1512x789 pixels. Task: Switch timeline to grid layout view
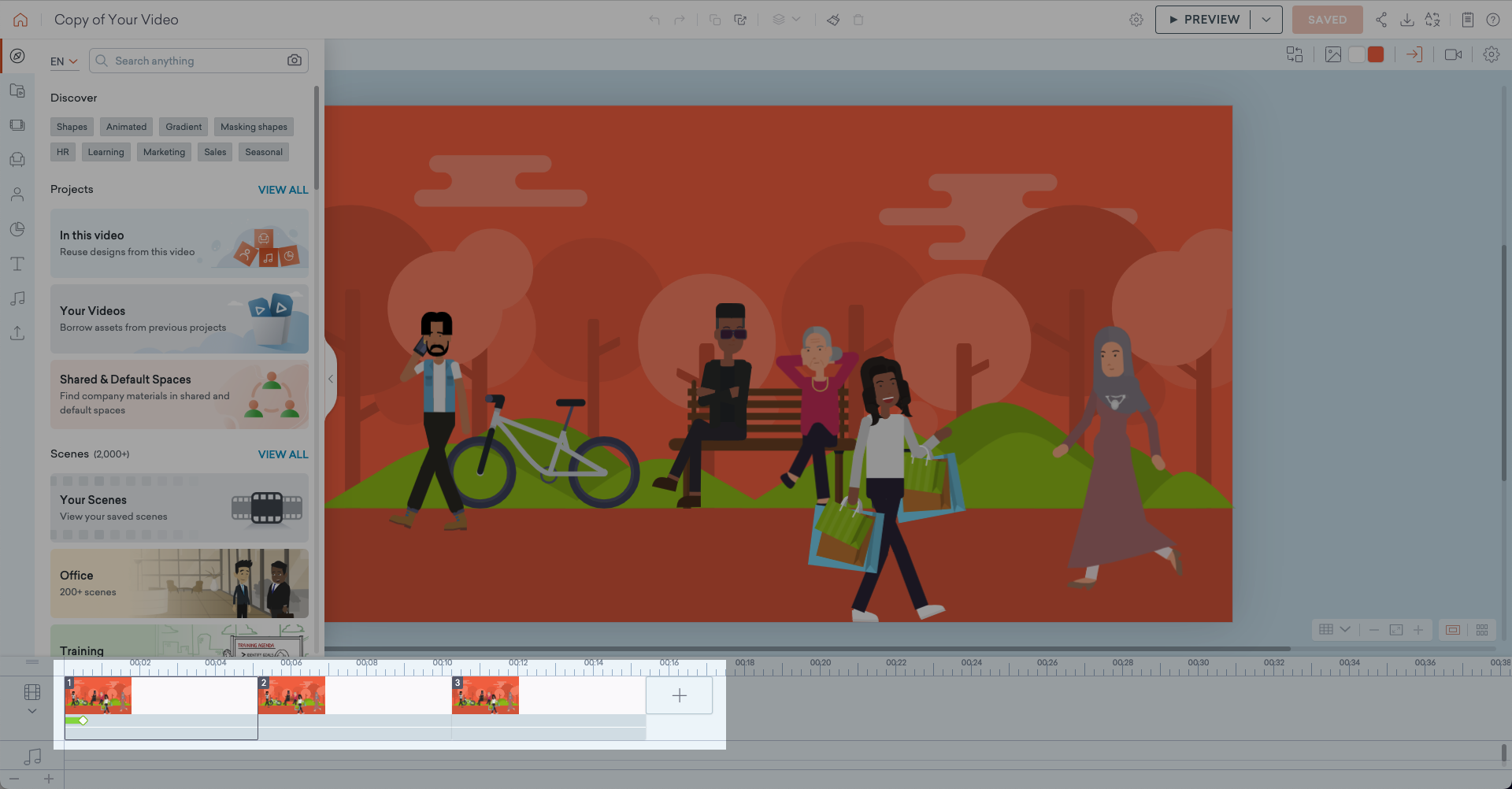[x=1483, y=630]
